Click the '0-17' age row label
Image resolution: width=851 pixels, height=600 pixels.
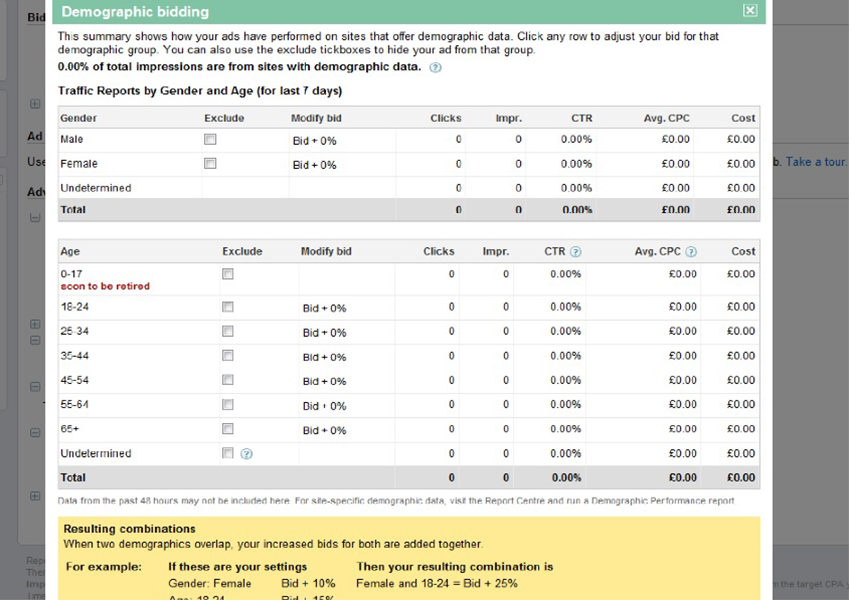point(72,274)
